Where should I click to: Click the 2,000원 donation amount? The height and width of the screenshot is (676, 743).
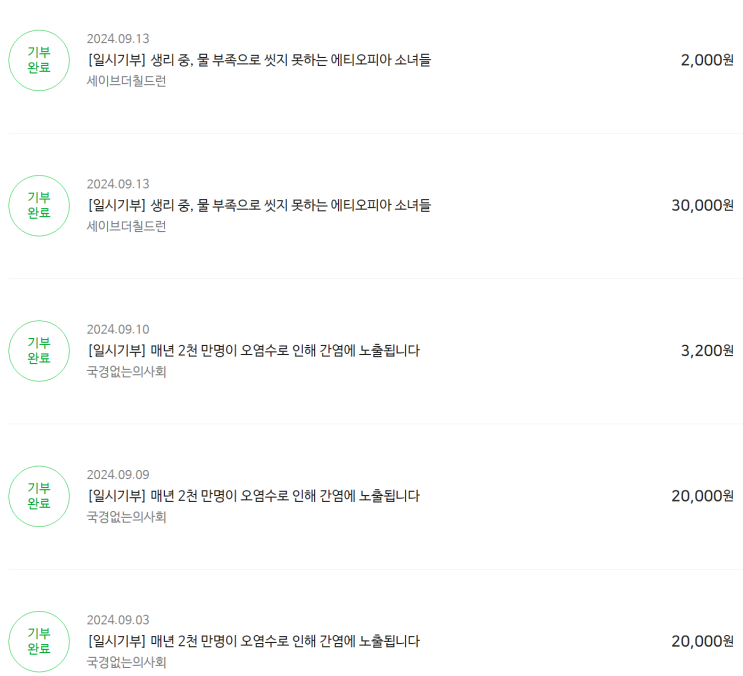[707, 60]
